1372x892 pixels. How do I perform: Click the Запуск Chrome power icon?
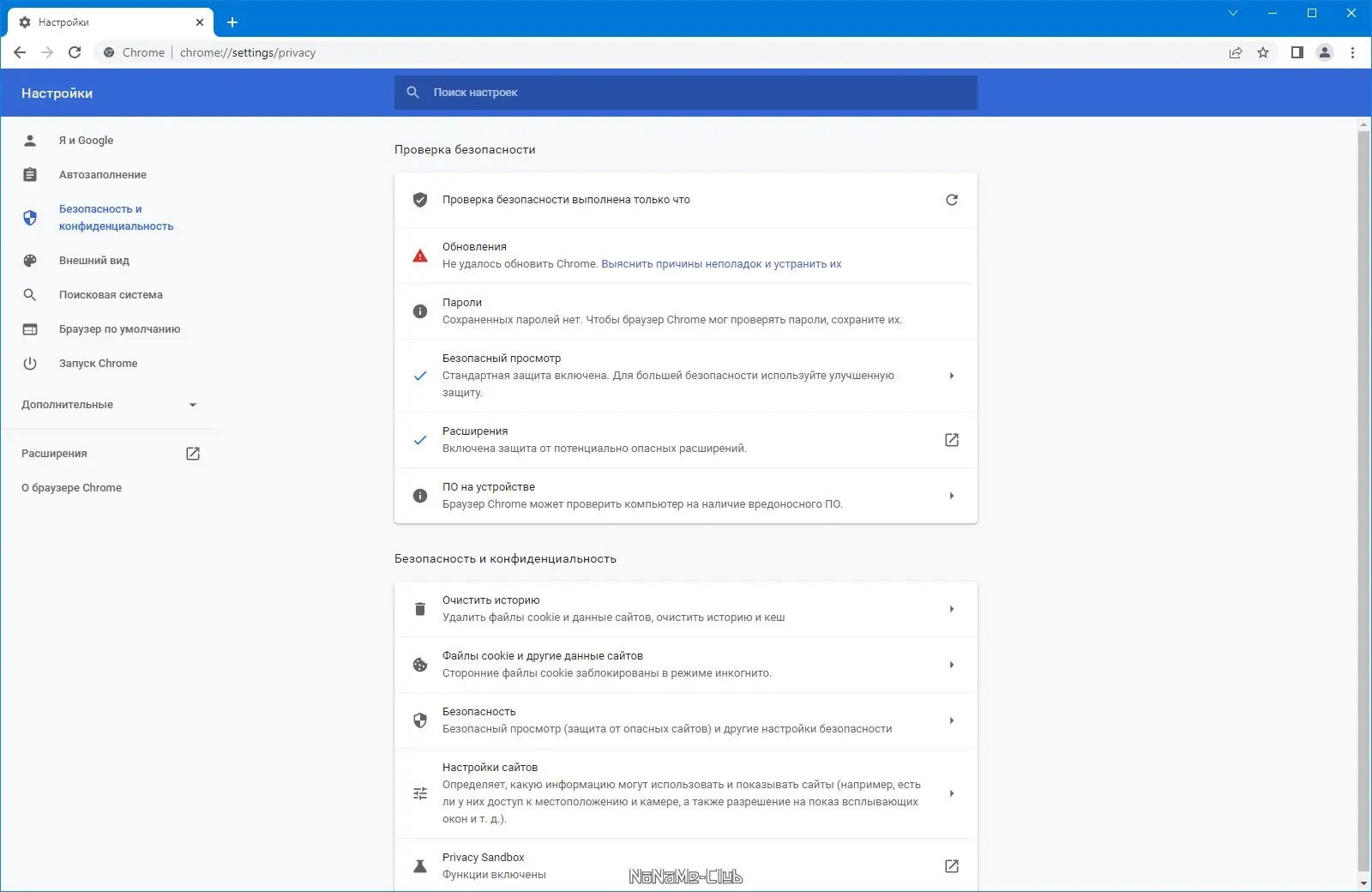pos(31,363)
